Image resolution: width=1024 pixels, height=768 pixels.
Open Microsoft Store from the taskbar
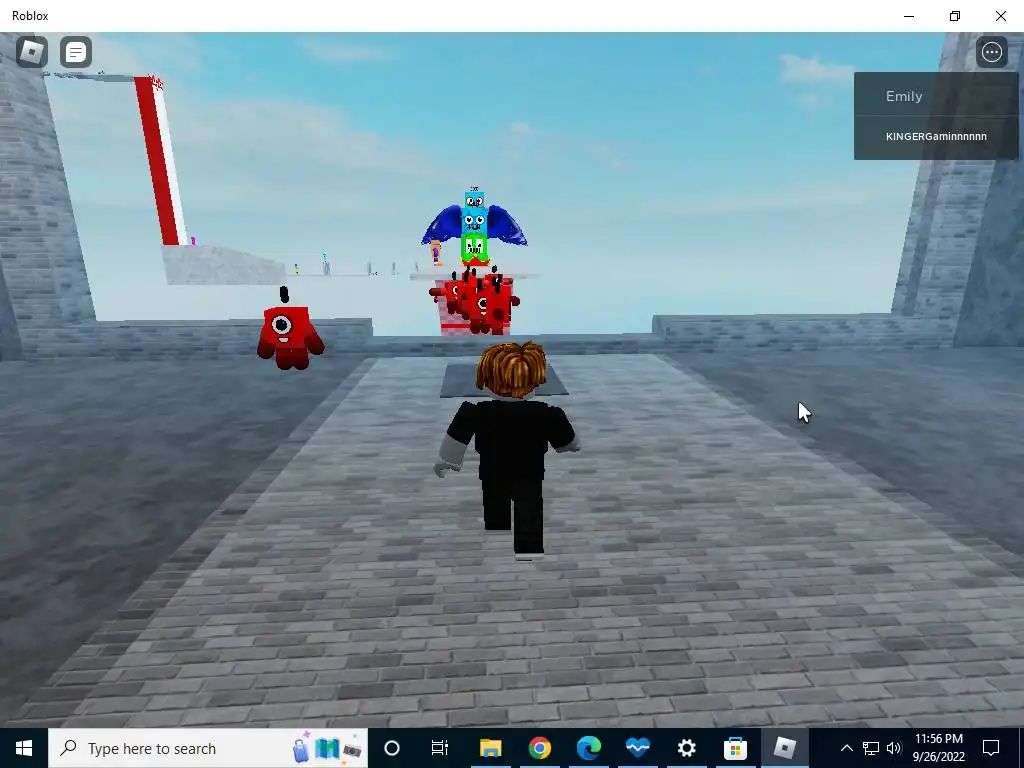tap(735, 748)
